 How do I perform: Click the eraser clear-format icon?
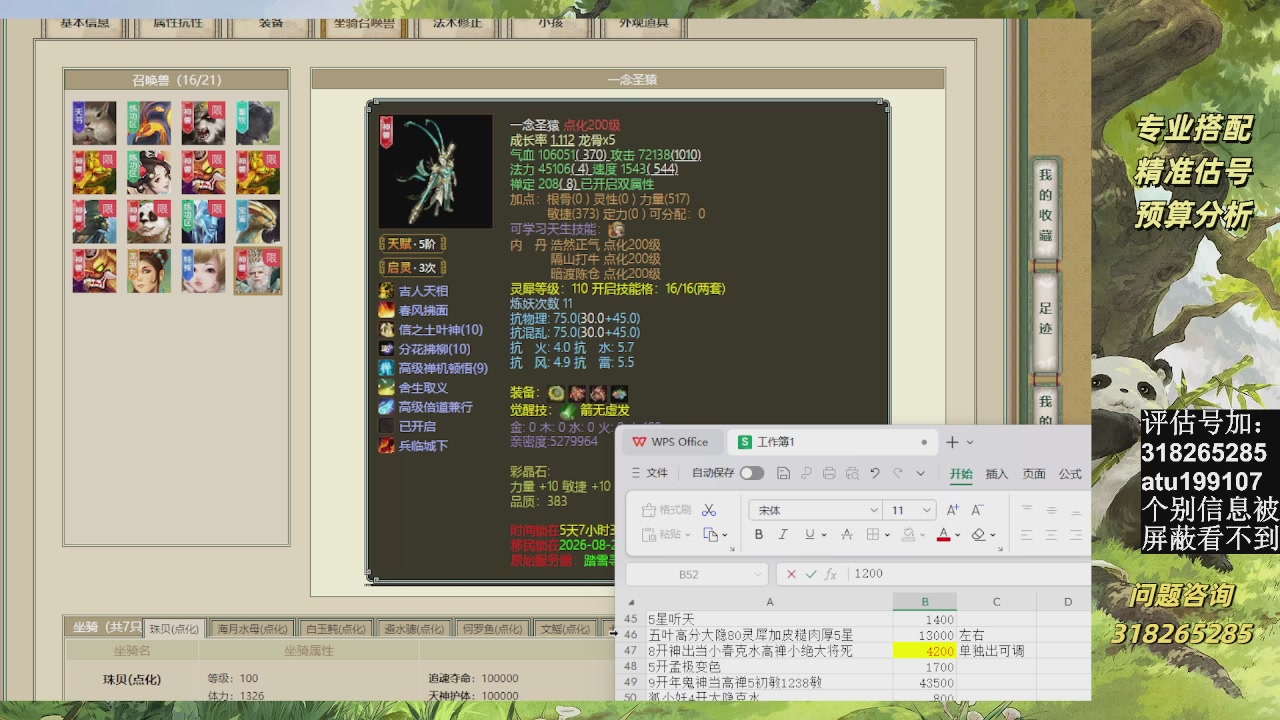pos(979,535)
